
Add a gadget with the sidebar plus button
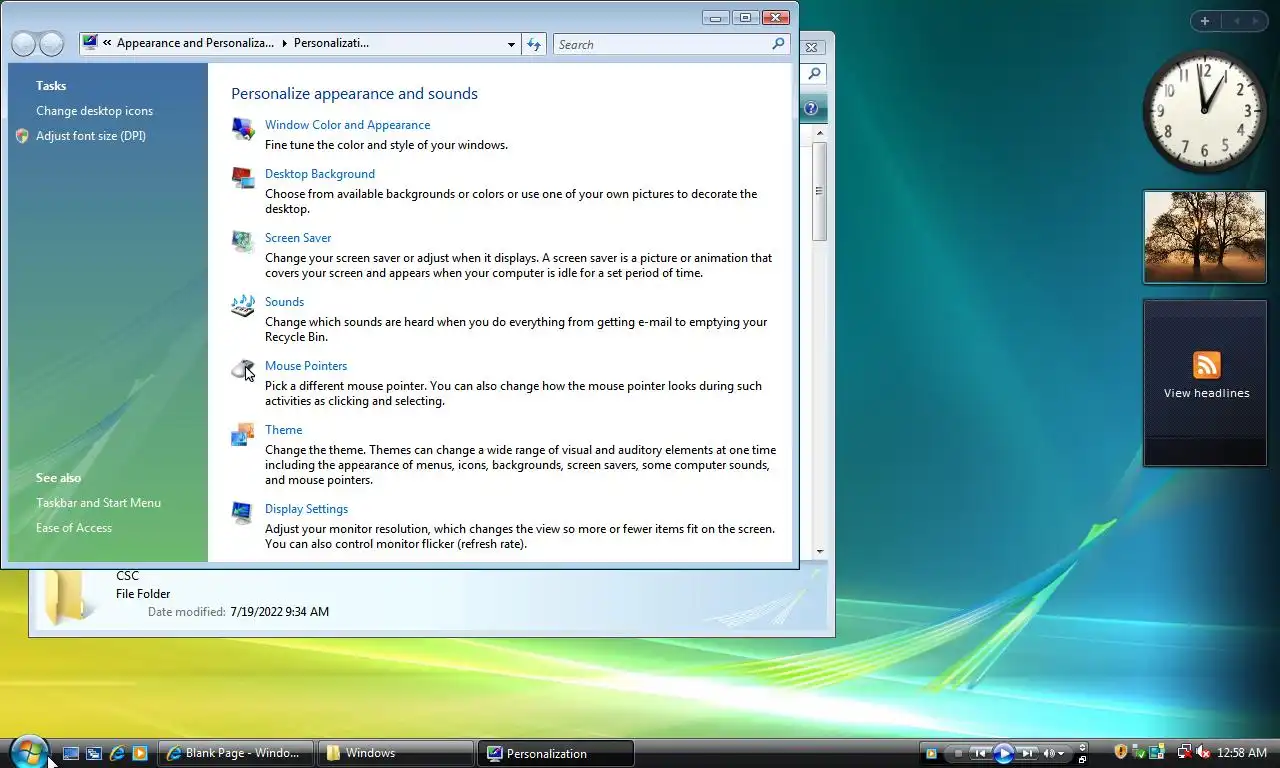click(x=1205, y=21)
